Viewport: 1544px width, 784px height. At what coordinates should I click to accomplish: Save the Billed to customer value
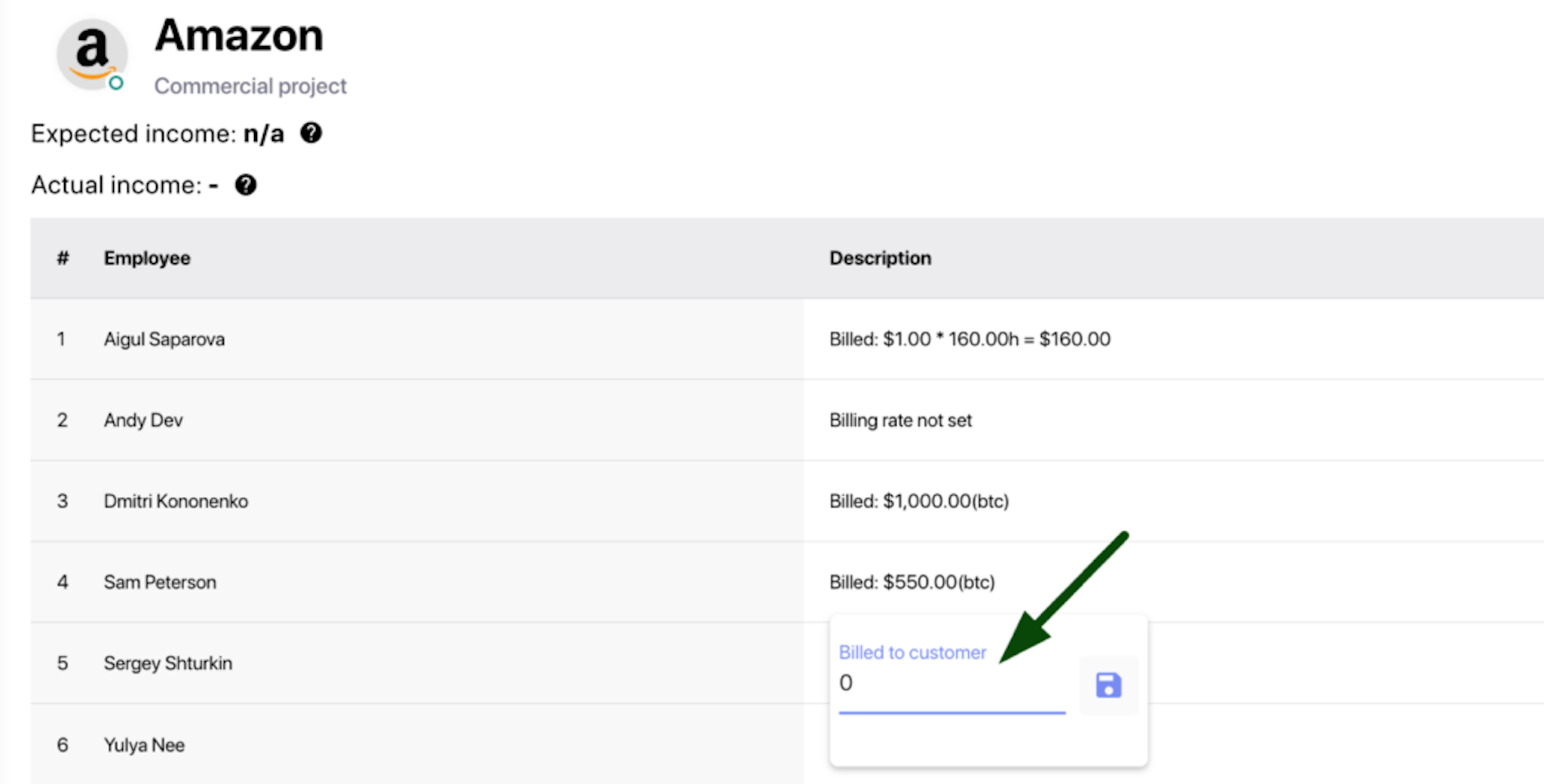[x=1108, y=685]
